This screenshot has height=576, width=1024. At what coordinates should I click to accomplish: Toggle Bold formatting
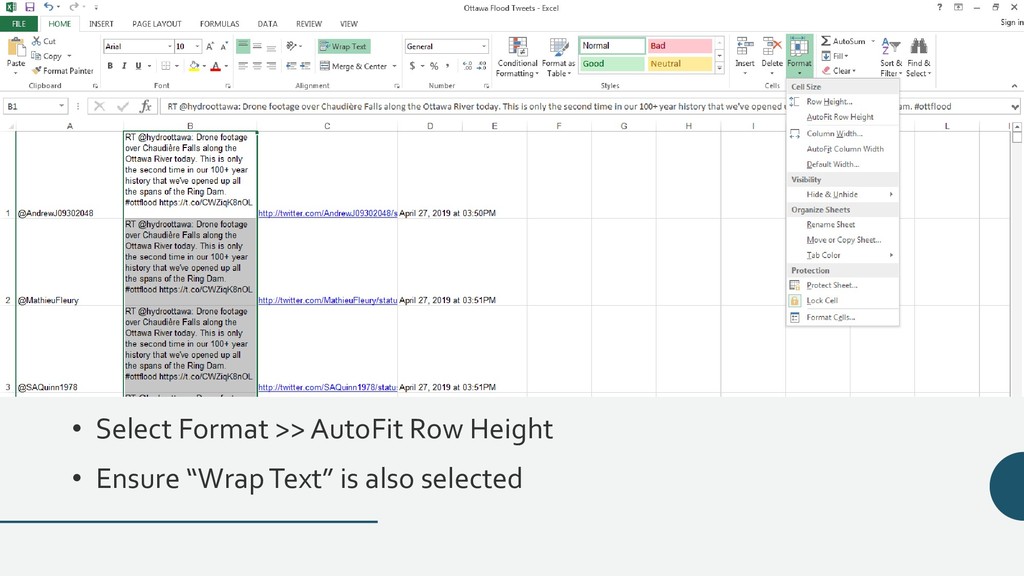pos(110,66)
